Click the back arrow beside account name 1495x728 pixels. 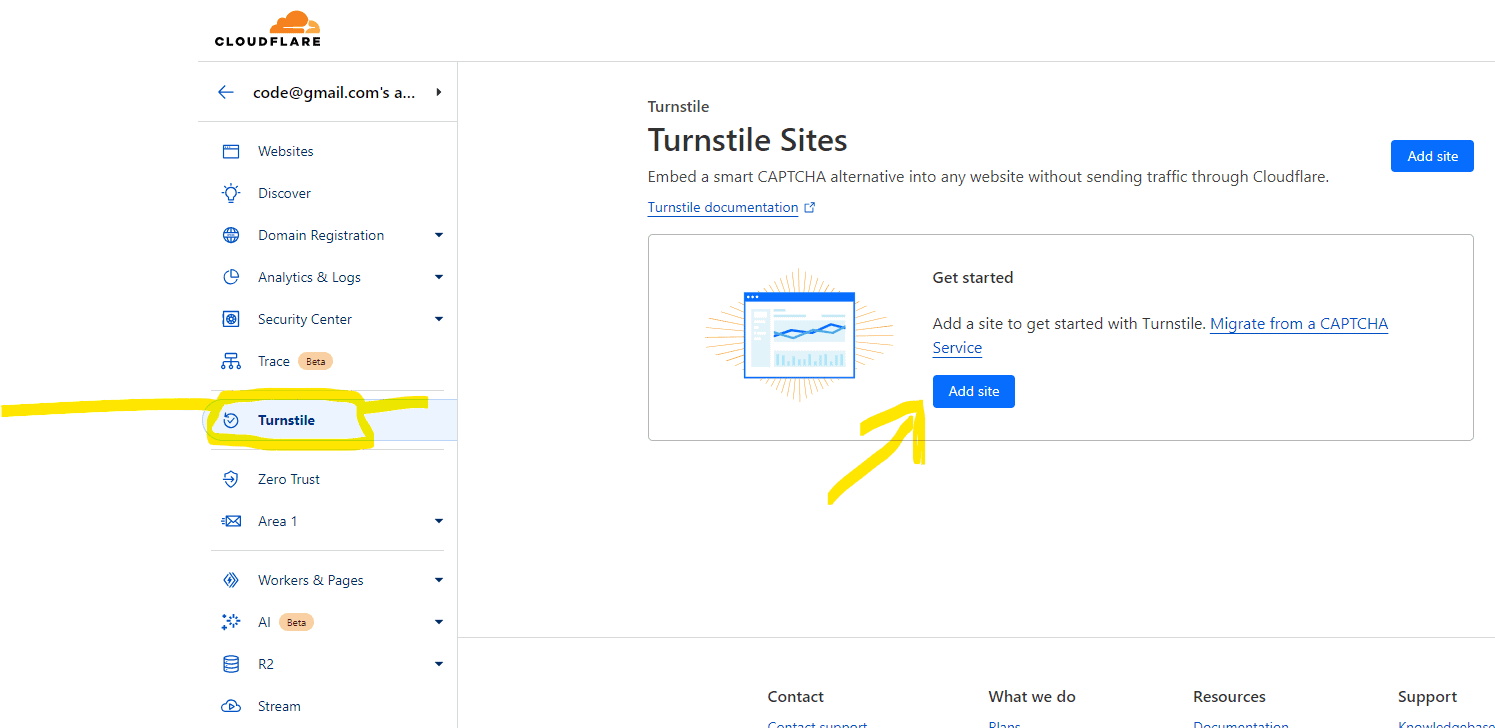(226, 92)
